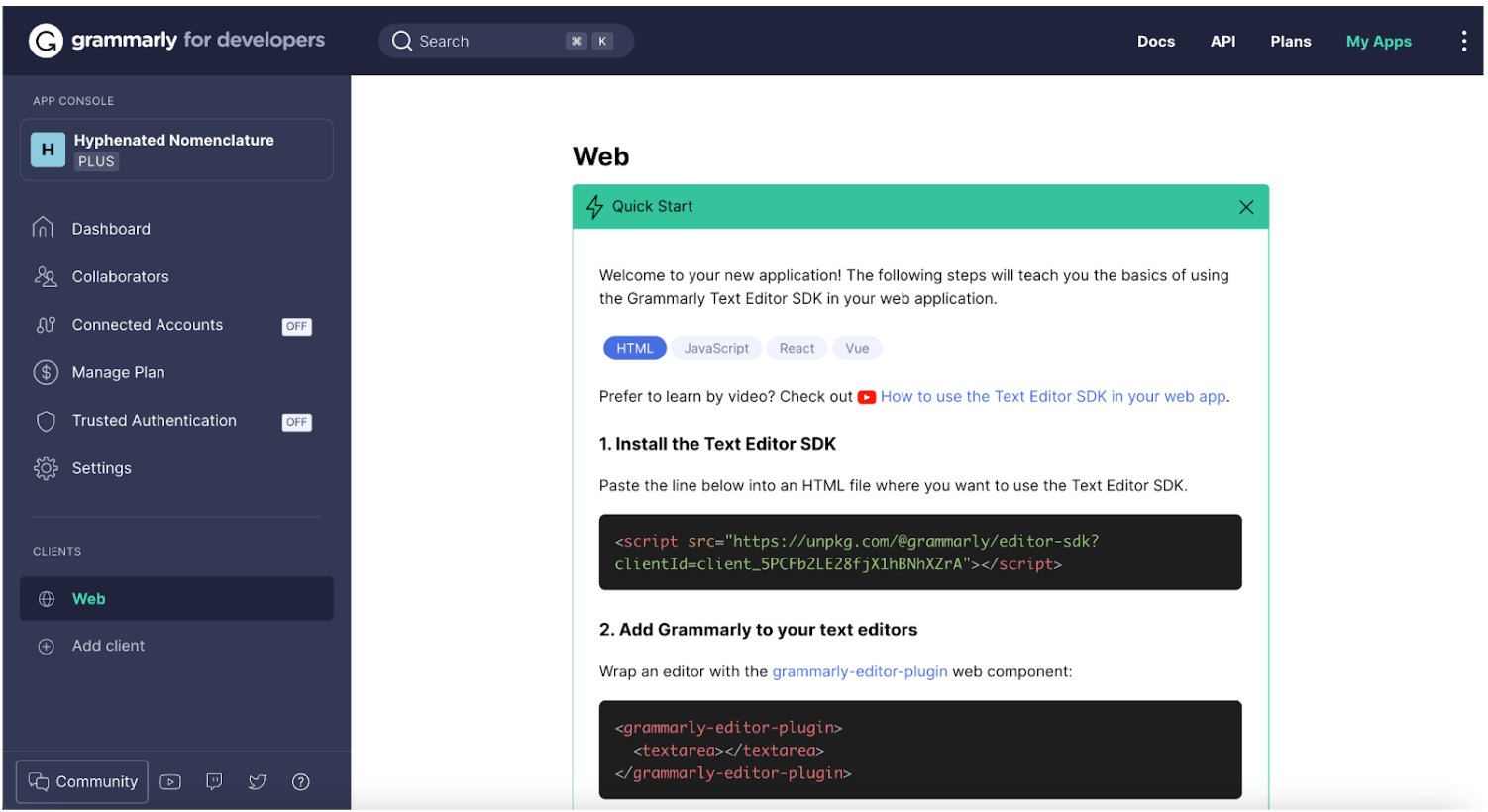
Task: Select the Web client entry
Action: tap(176, 599)
